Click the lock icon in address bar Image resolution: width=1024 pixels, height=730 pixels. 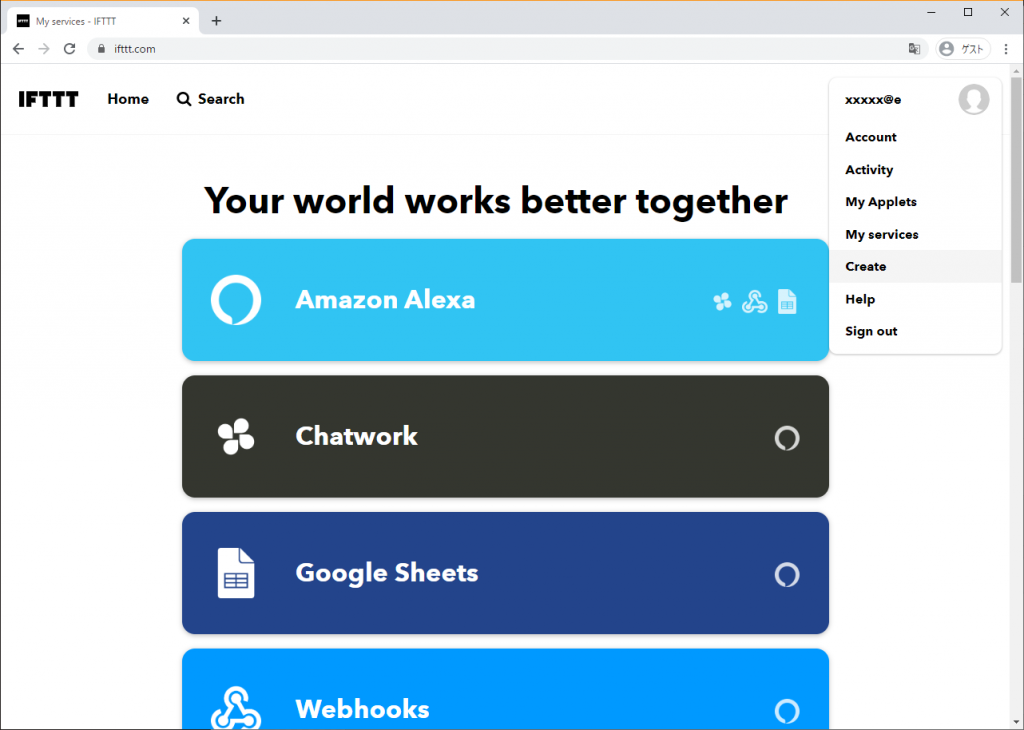click(101, 49)
